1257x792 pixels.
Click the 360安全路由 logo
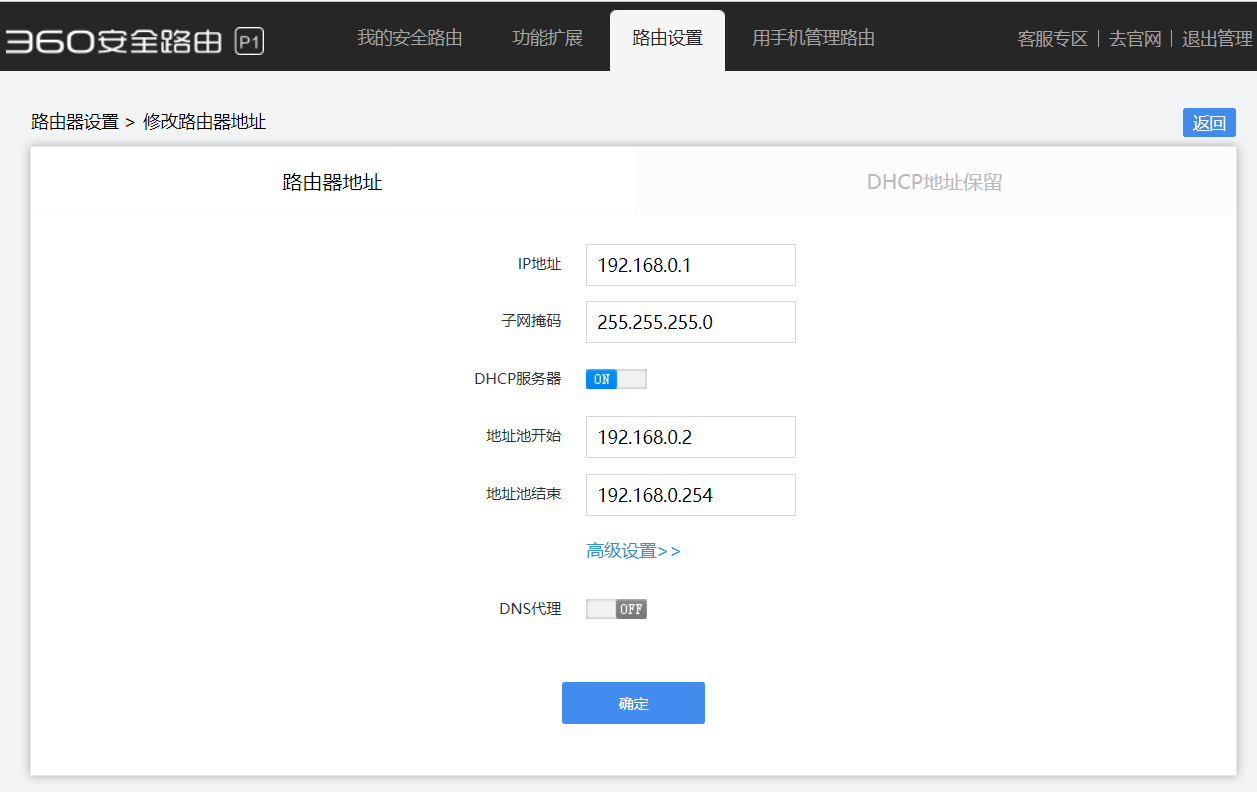click(x=113, y=41)
